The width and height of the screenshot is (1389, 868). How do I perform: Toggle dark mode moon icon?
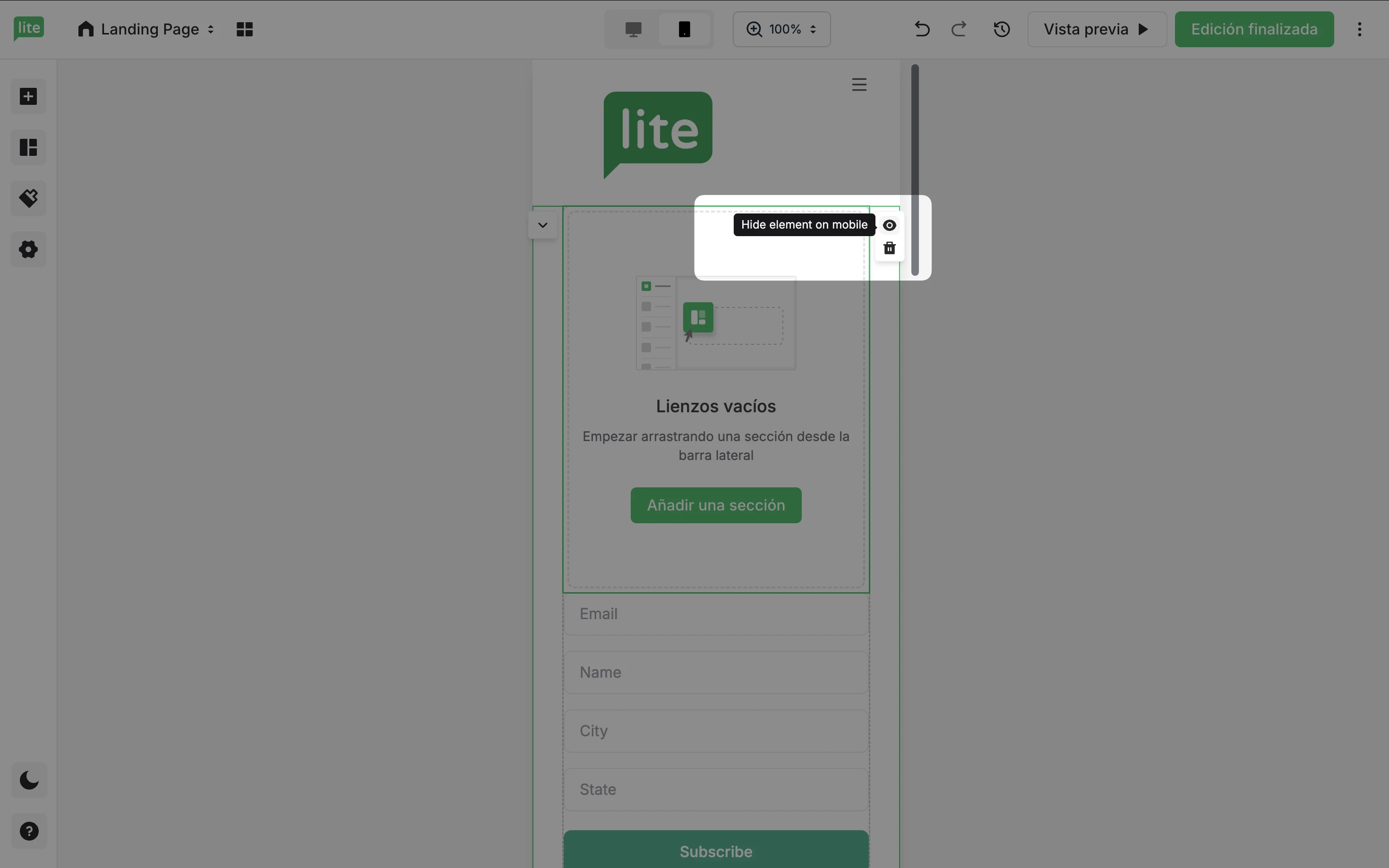coord(29,780)
